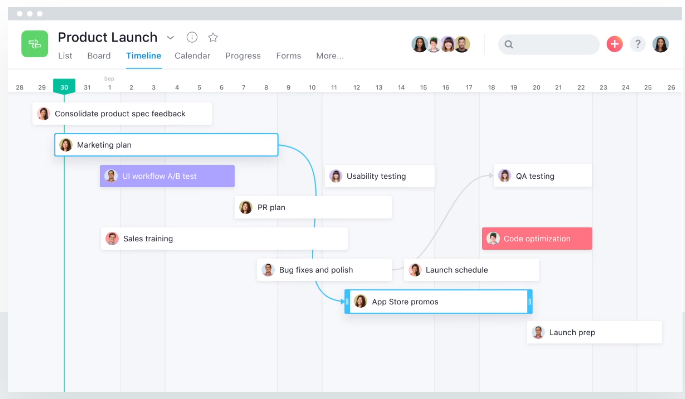Click the green Product Launch project icon
Image resolution: width=685 pixels, height=399 pixels.
point(35,44)
